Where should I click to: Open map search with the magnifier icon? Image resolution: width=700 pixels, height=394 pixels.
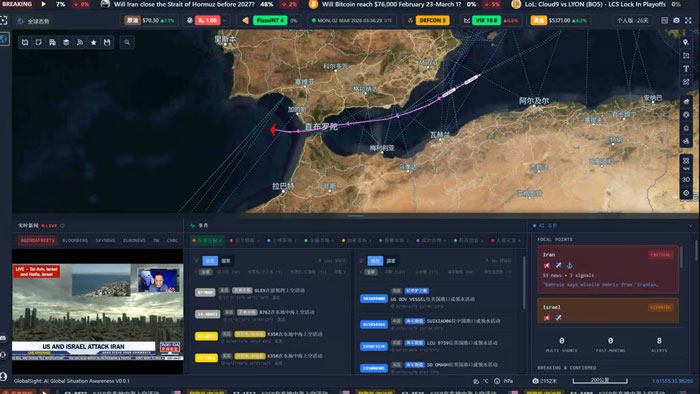click(x=127, y=42)
